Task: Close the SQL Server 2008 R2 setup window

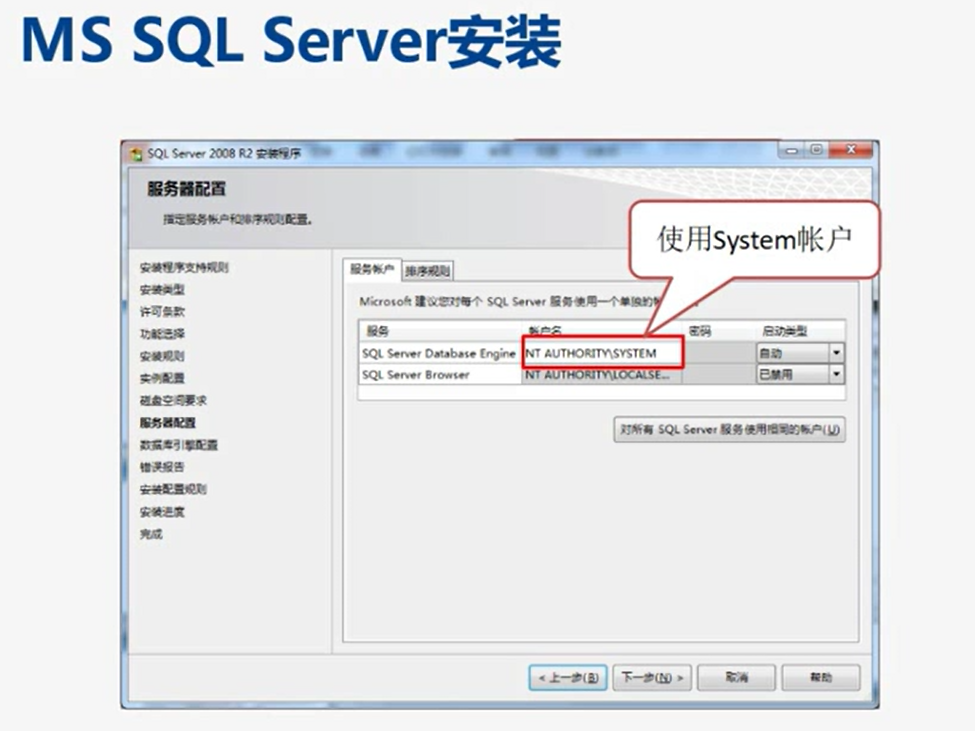Action: pyautogui.click(x=853, y=151)
